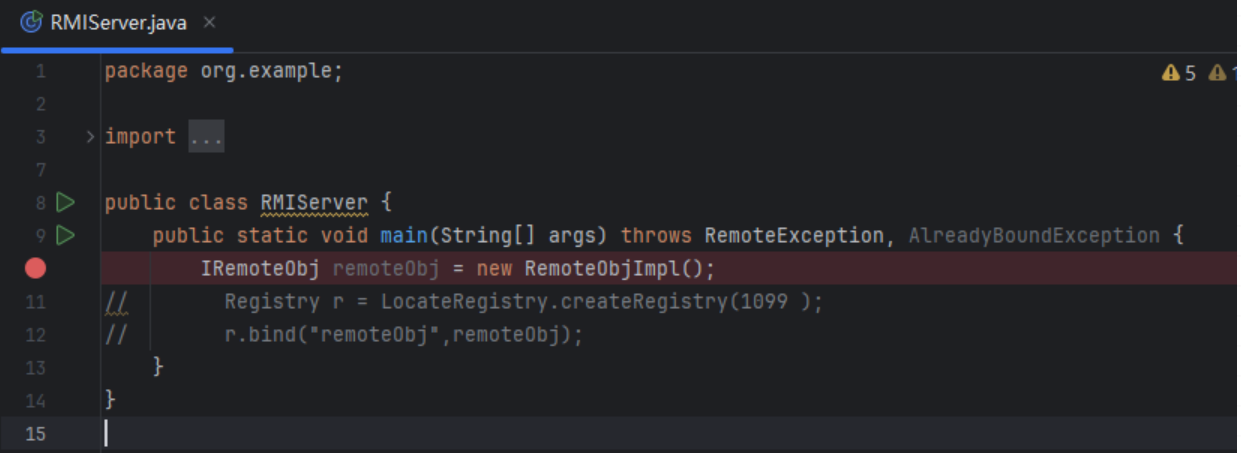Click the IRemoteObj type on line 10
Image resolution: width=1241 pixels, height=453 pixels.
[261, 268]
